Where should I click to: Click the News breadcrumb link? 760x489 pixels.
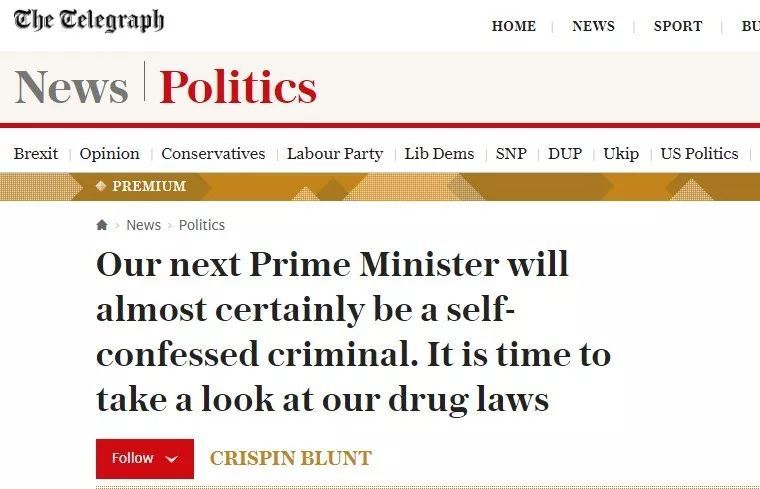143,225
